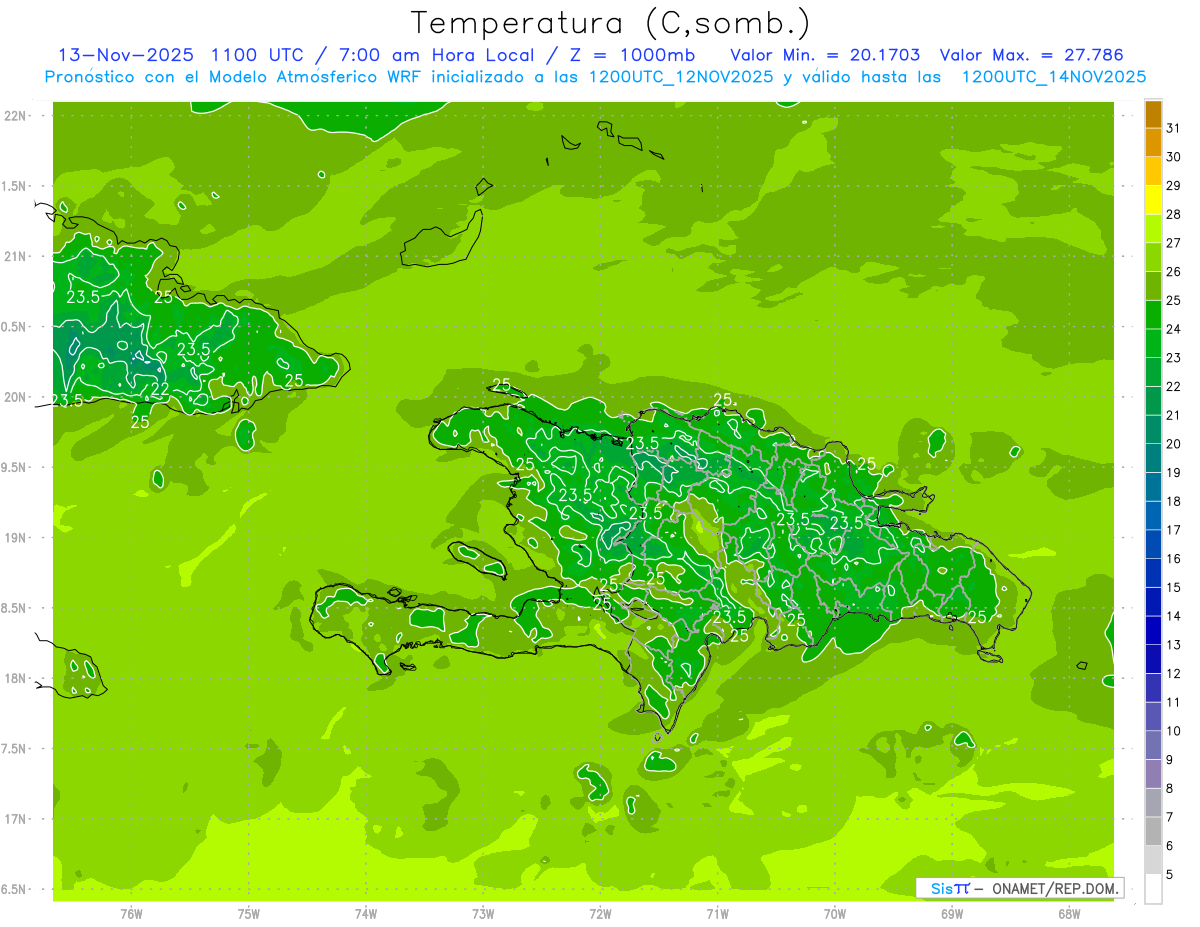Click legend scale value '7'
The height and width of the screenshot is (927, 1200).
coord(1170,818)
